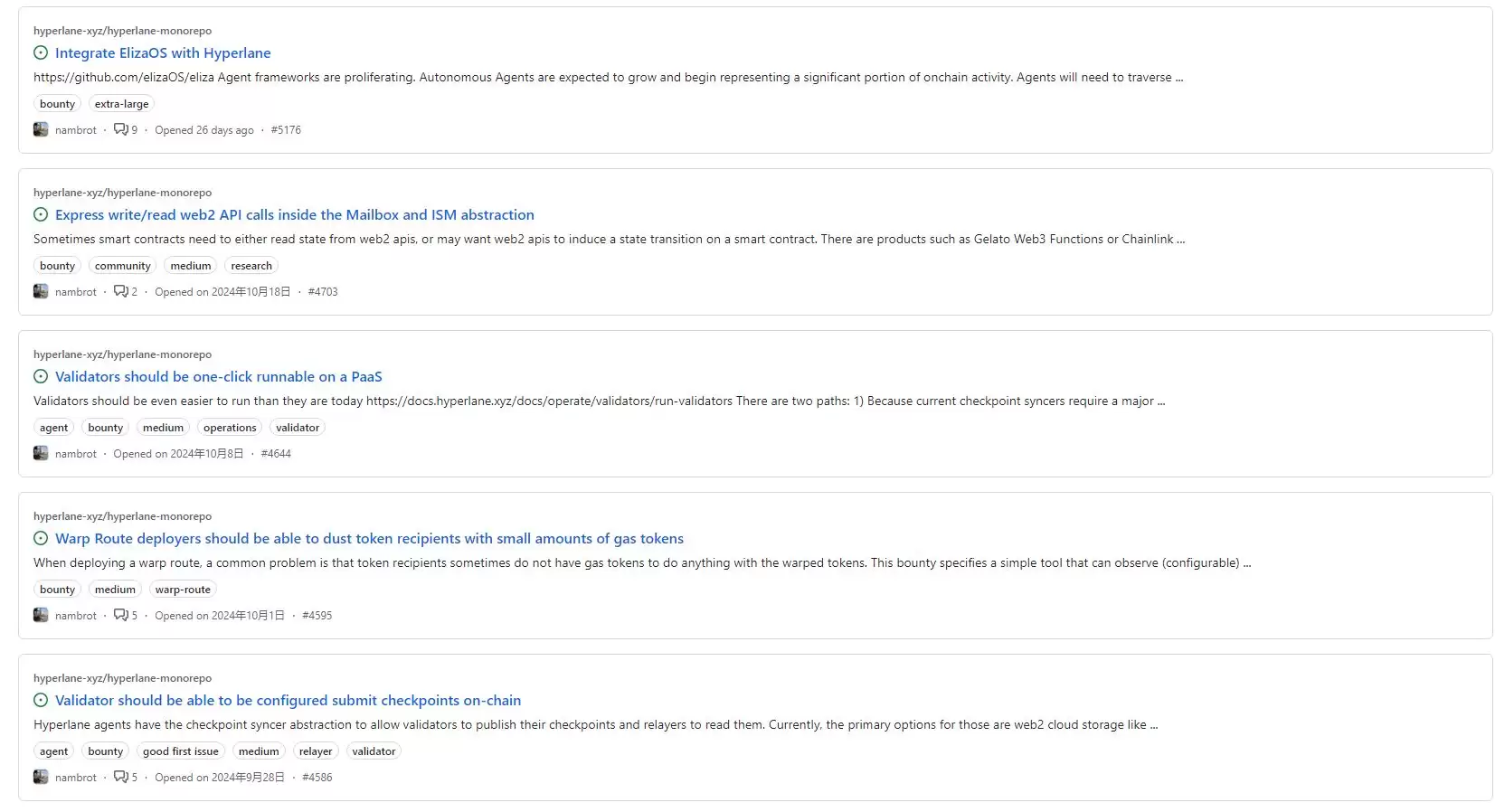Click open-issue icon beside Express write/read web2 title
The width and height of the screenshot is (1495, 812).
click(x=41, y=215)
